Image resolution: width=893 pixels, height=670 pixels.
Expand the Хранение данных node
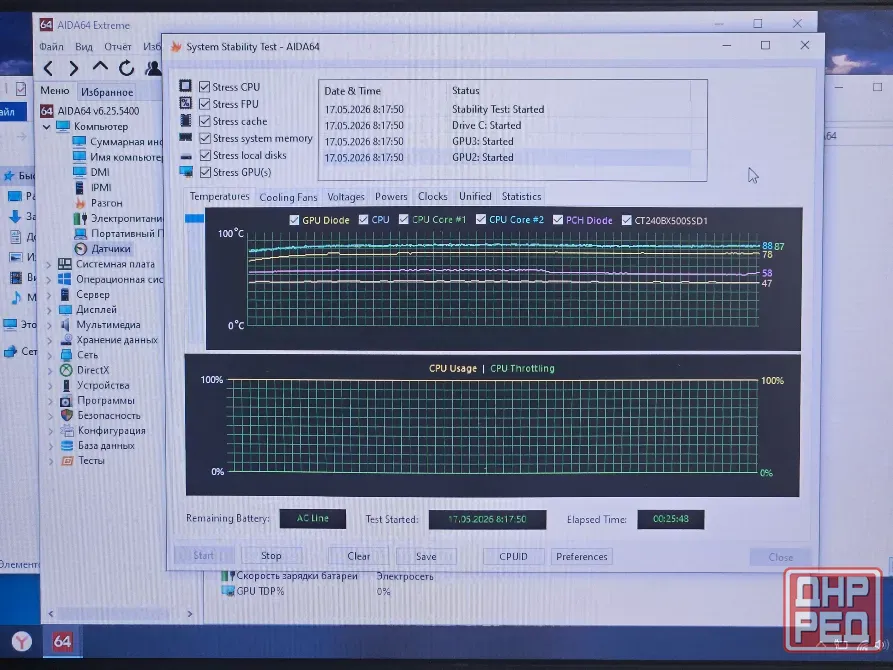(50, 341)
